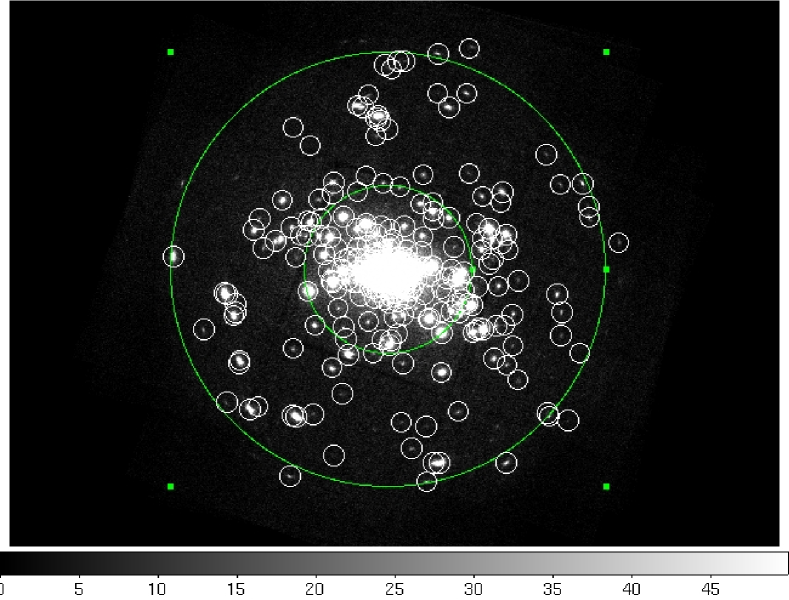Click the colorbar label 40
The image size is (789, 600).
631,589
